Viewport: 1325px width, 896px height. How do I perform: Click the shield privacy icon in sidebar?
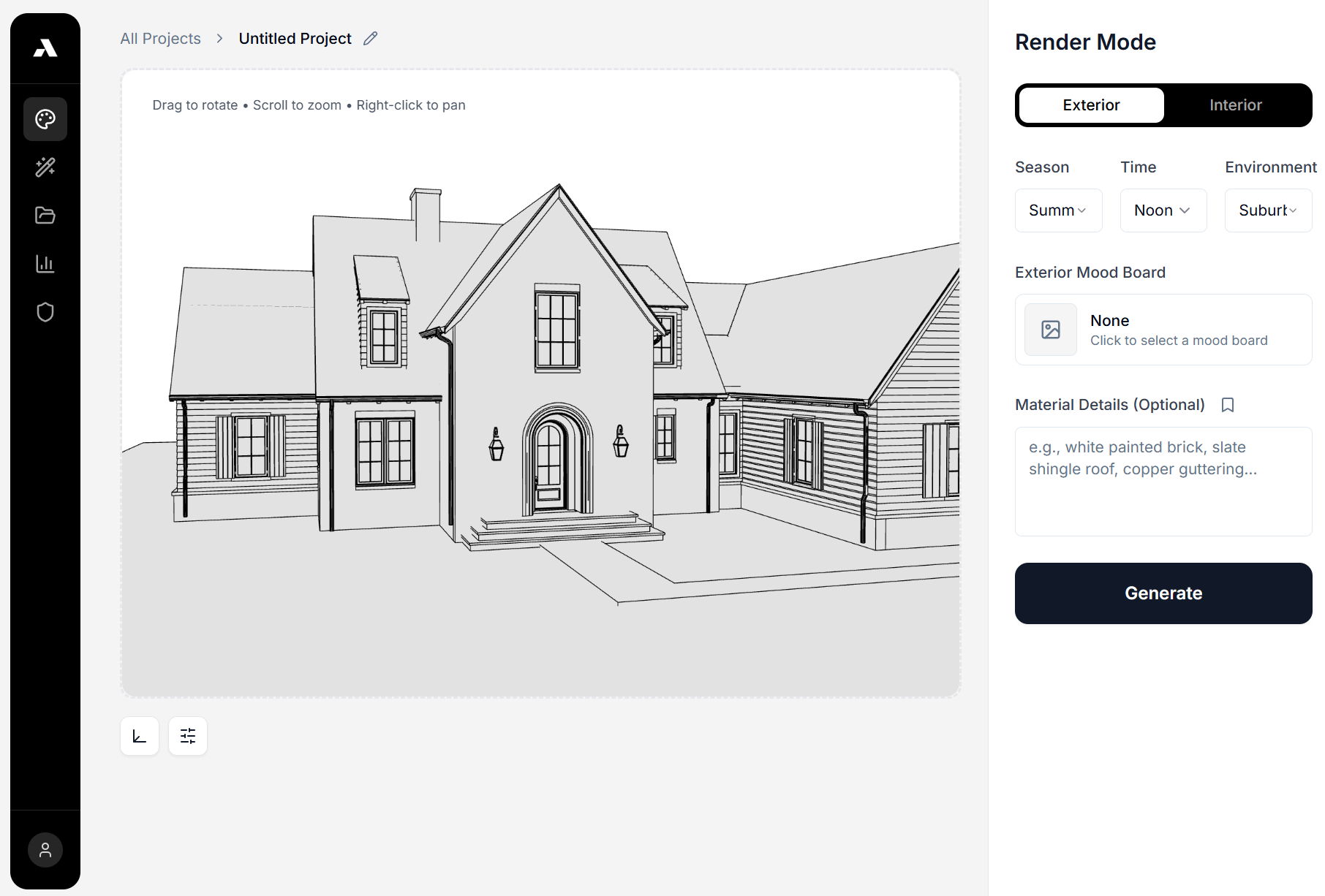[45, 312]
